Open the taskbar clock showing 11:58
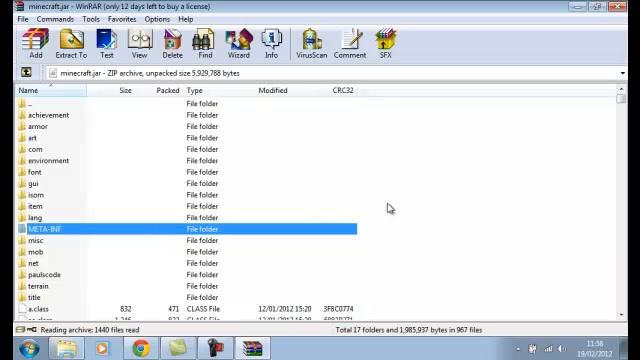The image size is (640, 360). coord(595,349)
